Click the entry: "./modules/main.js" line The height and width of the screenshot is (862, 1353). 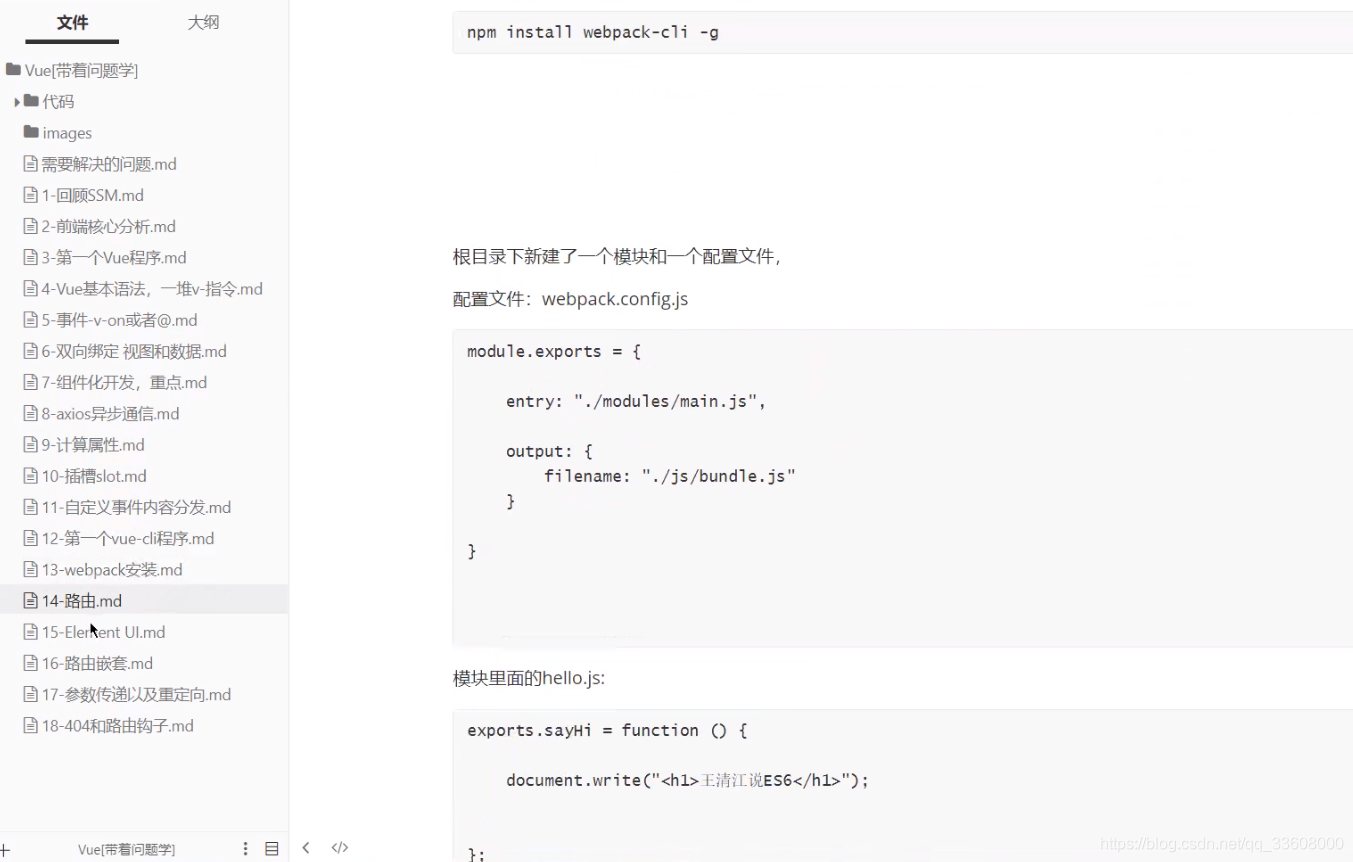636,401
